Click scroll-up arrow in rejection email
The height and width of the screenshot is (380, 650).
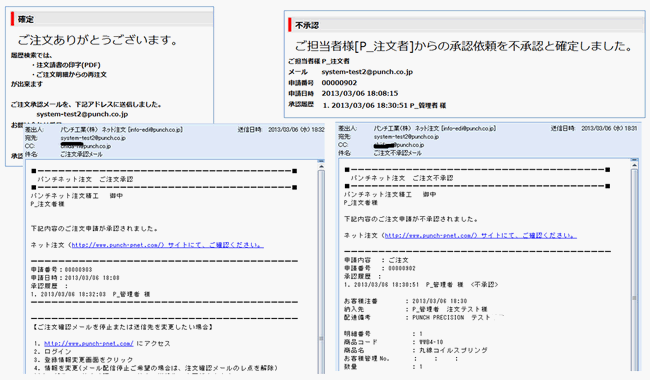coord(634,165)
